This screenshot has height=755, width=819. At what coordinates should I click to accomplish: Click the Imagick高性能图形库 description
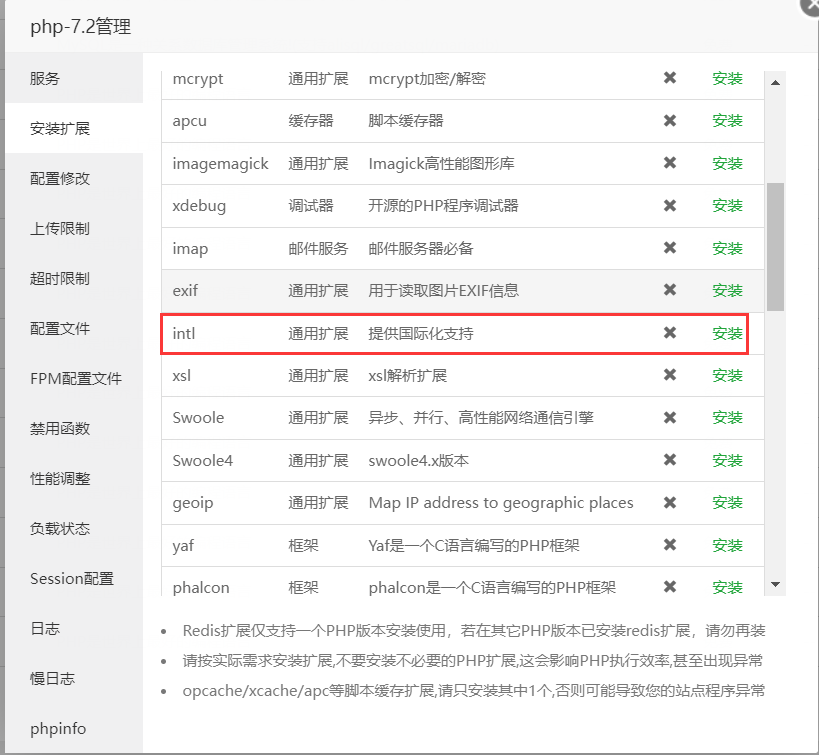click(x=441, y=164)
